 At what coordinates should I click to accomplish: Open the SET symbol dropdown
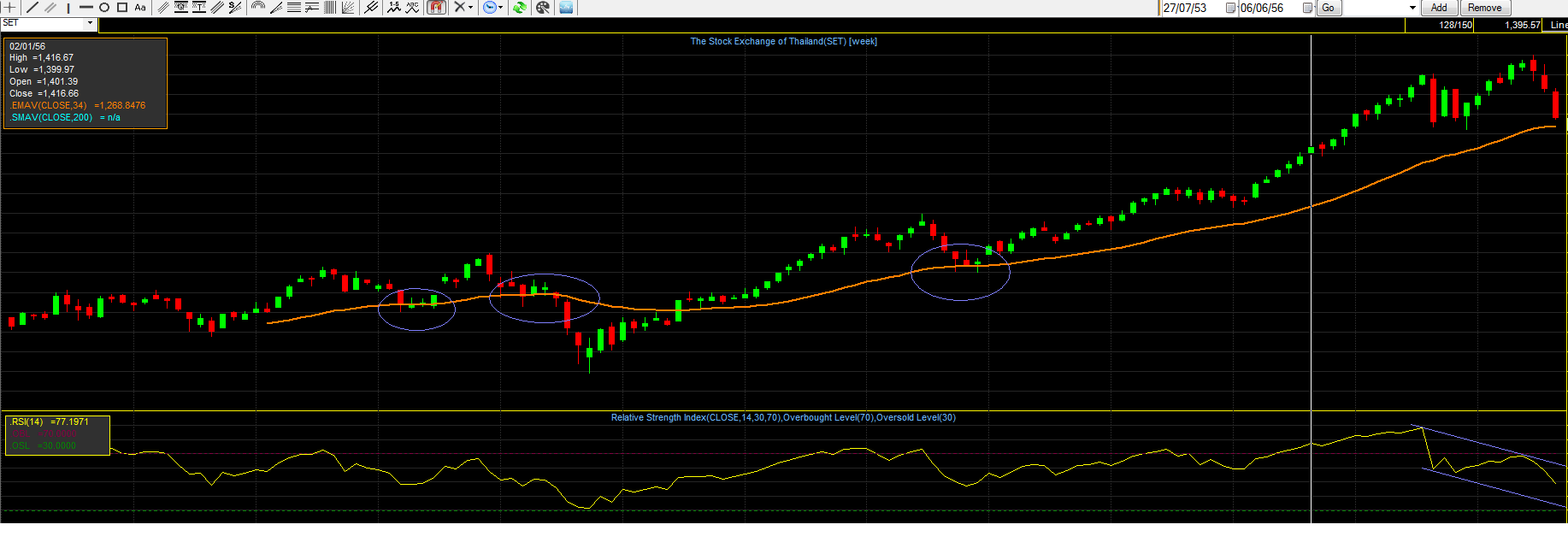(90, 24)
